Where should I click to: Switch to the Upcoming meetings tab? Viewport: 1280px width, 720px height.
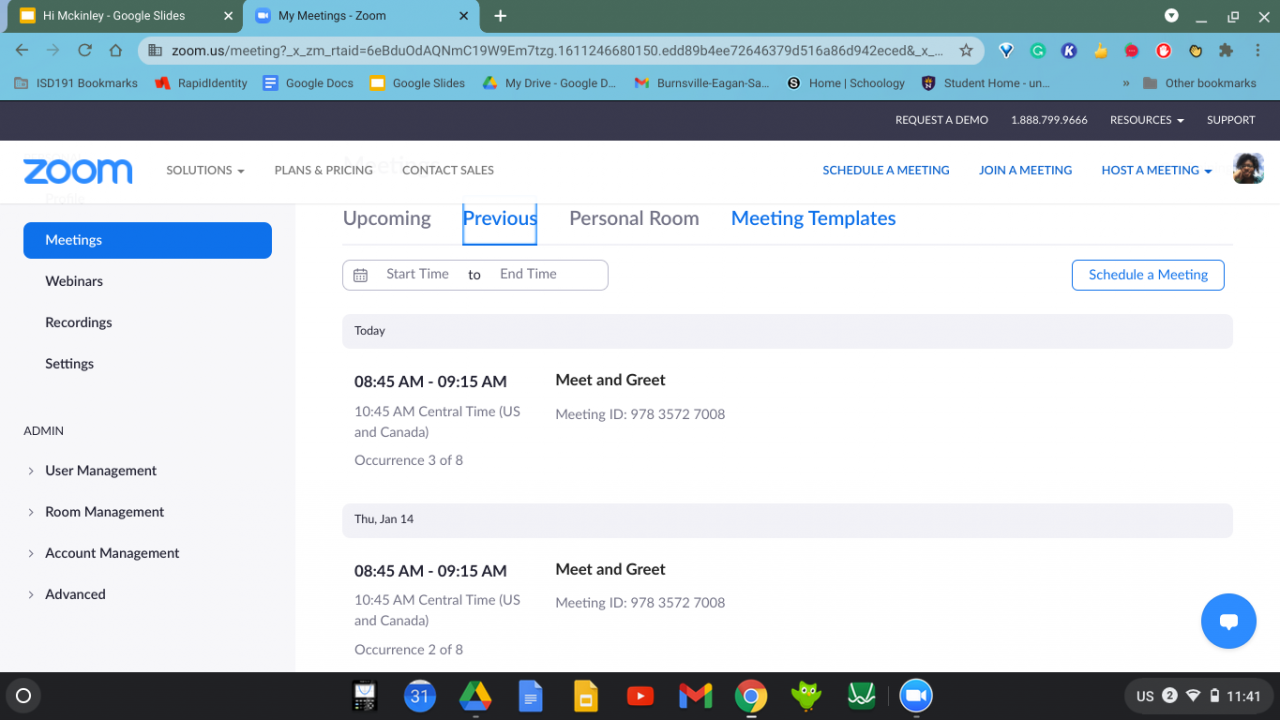[x=387, y=218]
